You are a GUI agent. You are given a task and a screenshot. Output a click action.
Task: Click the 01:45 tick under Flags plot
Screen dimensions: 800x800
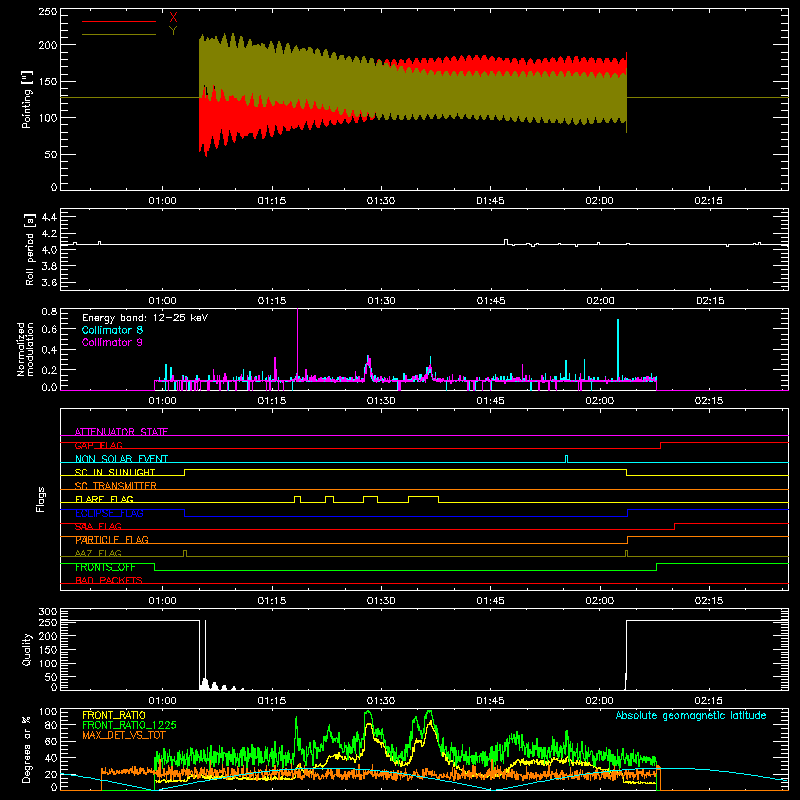[490, 601]
